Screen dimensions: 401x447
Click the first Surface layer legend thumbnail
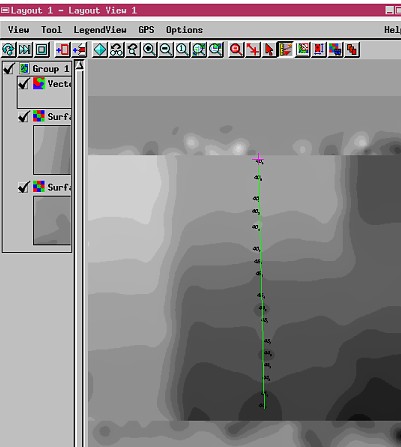click(52, 150)
